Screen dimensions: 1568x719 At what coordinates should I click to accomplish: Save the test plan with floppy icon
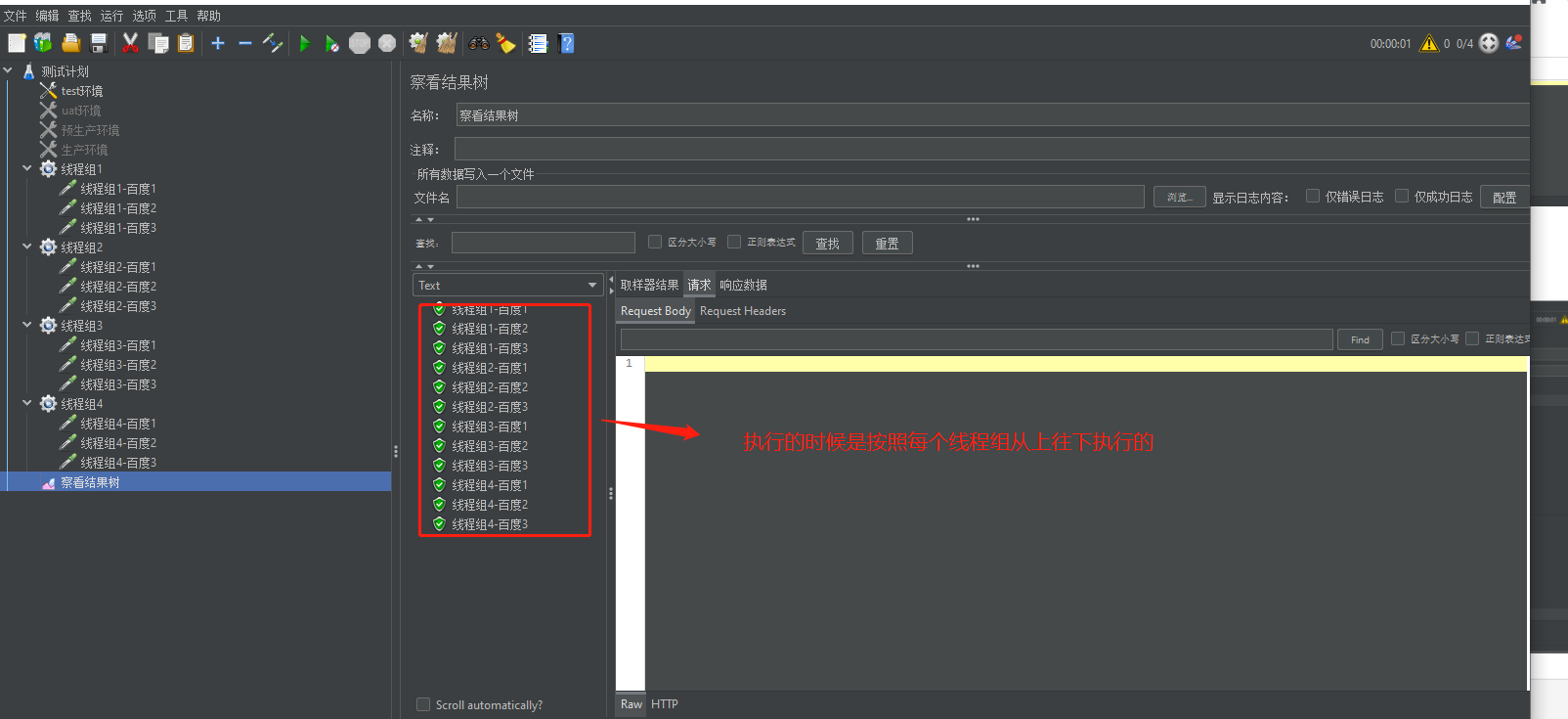pos(99,43)
